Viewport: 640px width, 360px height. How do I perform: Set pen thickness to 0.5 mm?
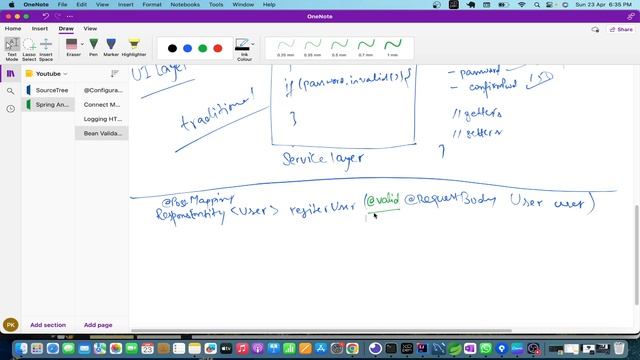339,48
